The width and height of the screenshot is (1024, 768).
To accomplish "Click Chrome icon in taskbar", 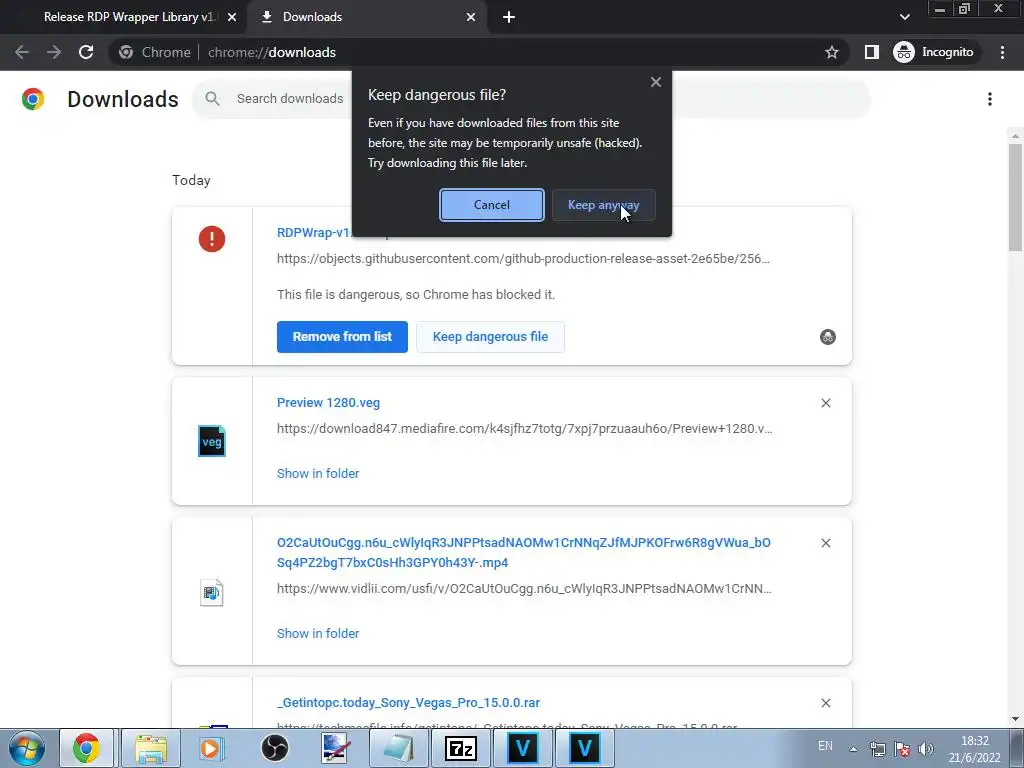I will 86,748.
